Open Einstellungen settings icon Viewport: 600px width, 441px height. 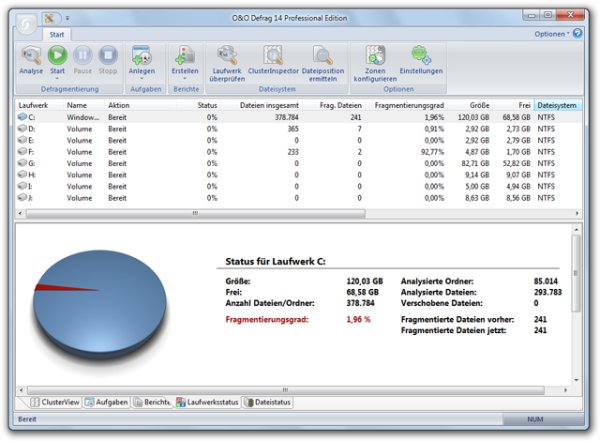(421, 56)
